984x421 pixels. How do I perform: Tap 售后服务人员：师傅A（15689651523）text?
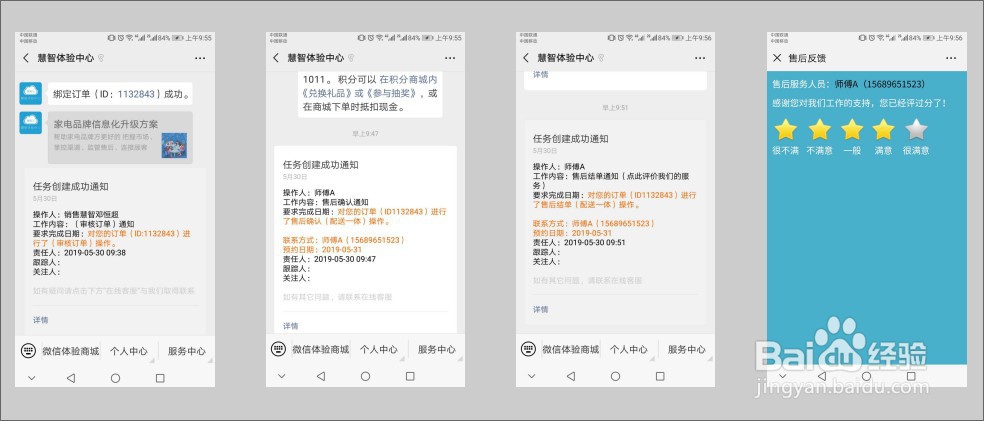(x=848, y=84)
